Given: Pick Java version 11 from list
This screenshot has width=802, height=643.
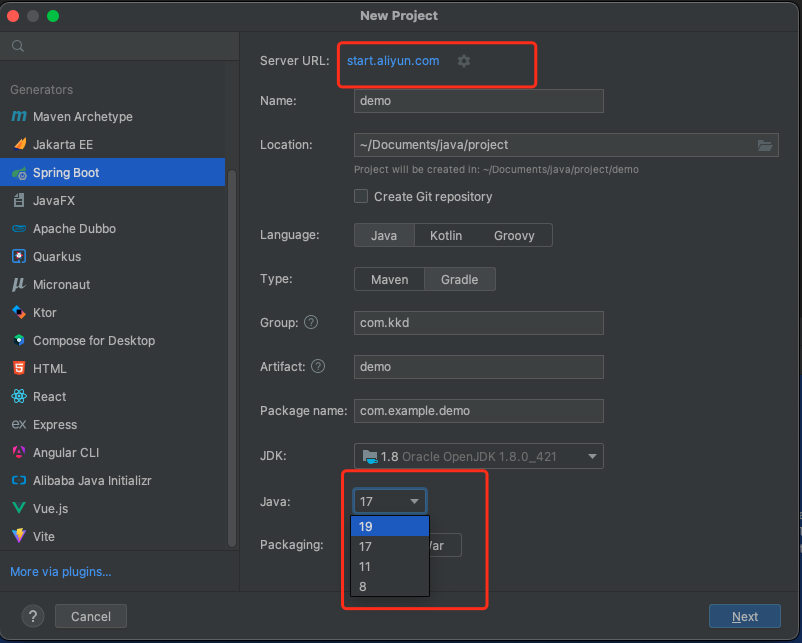Looking at the screenshot, I should click(x=390, y=566).
